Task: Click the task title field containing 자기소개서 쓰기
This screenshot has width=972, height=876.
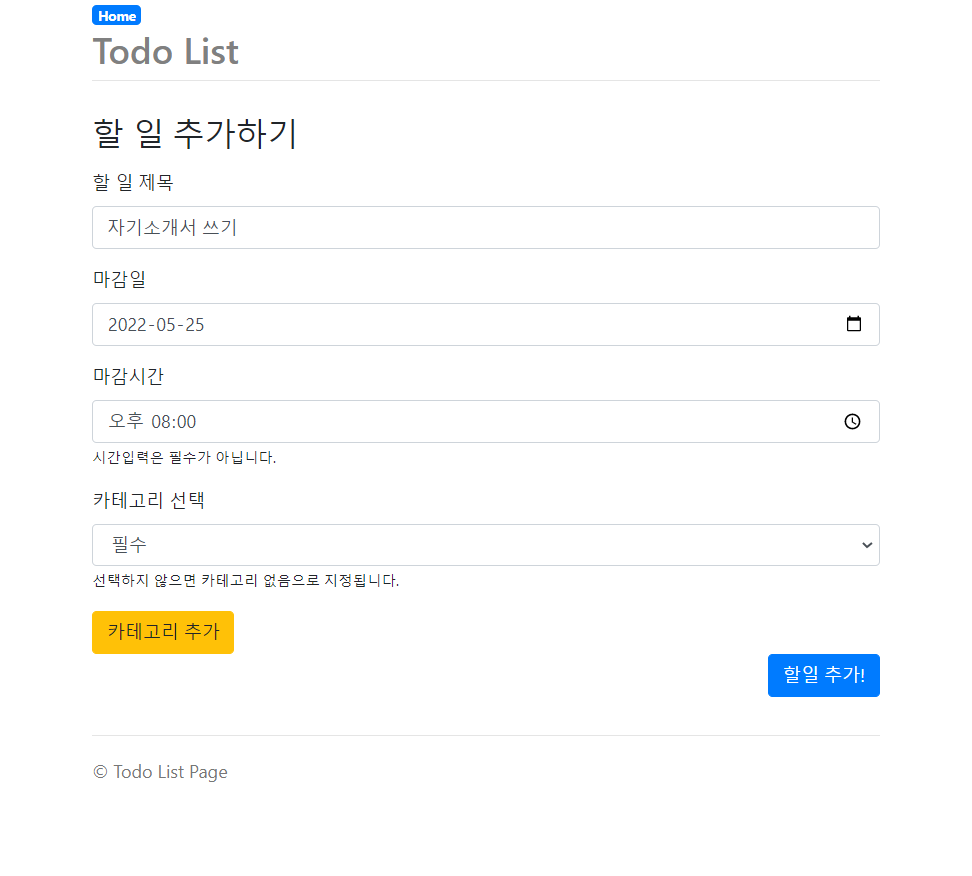Action: point(486,227)
